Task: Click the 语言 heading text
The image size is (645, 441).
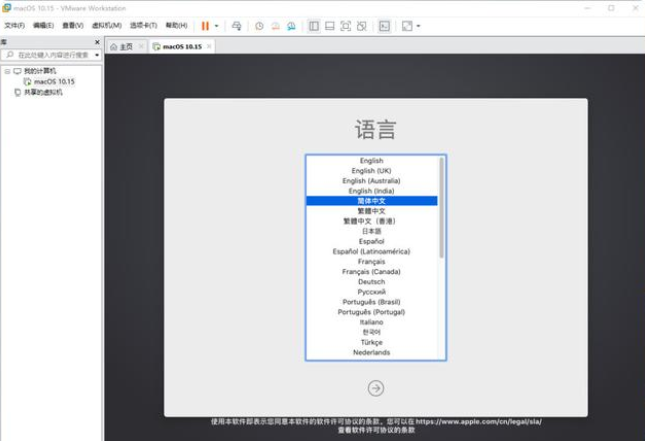Action: pyautogui.click(x=376, y=130)
